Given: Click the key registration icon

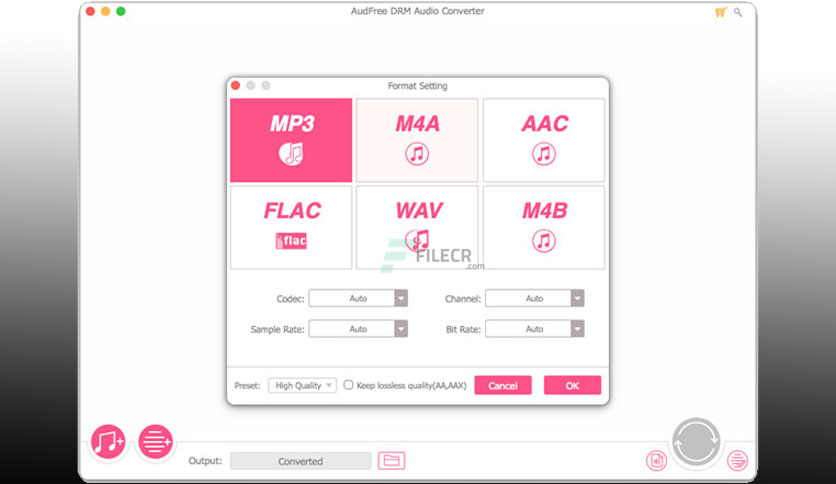Looking at the screenshot, I should [x=738, y=12].
